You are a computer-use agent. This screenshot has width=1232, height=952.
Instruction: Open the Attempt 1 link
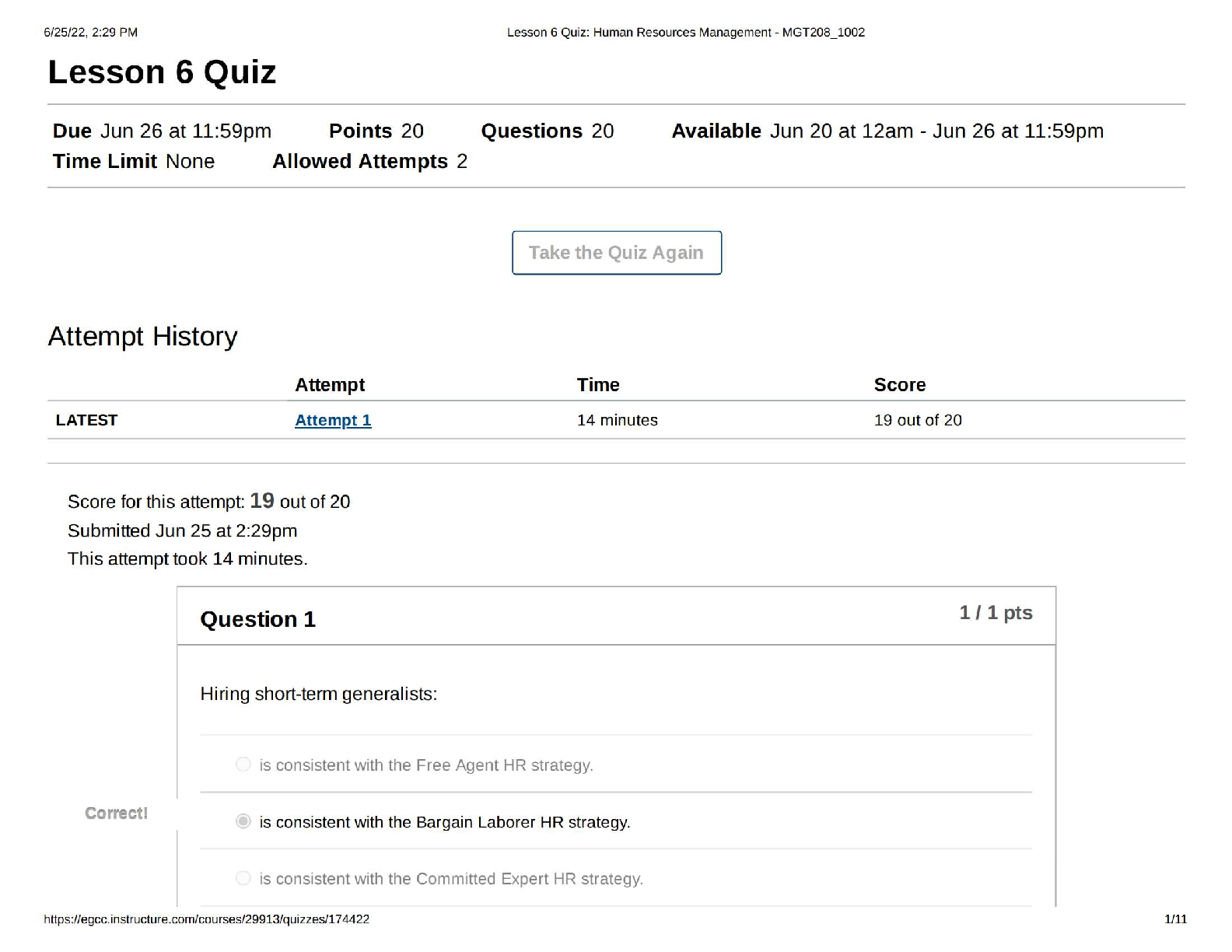point(333,420)
